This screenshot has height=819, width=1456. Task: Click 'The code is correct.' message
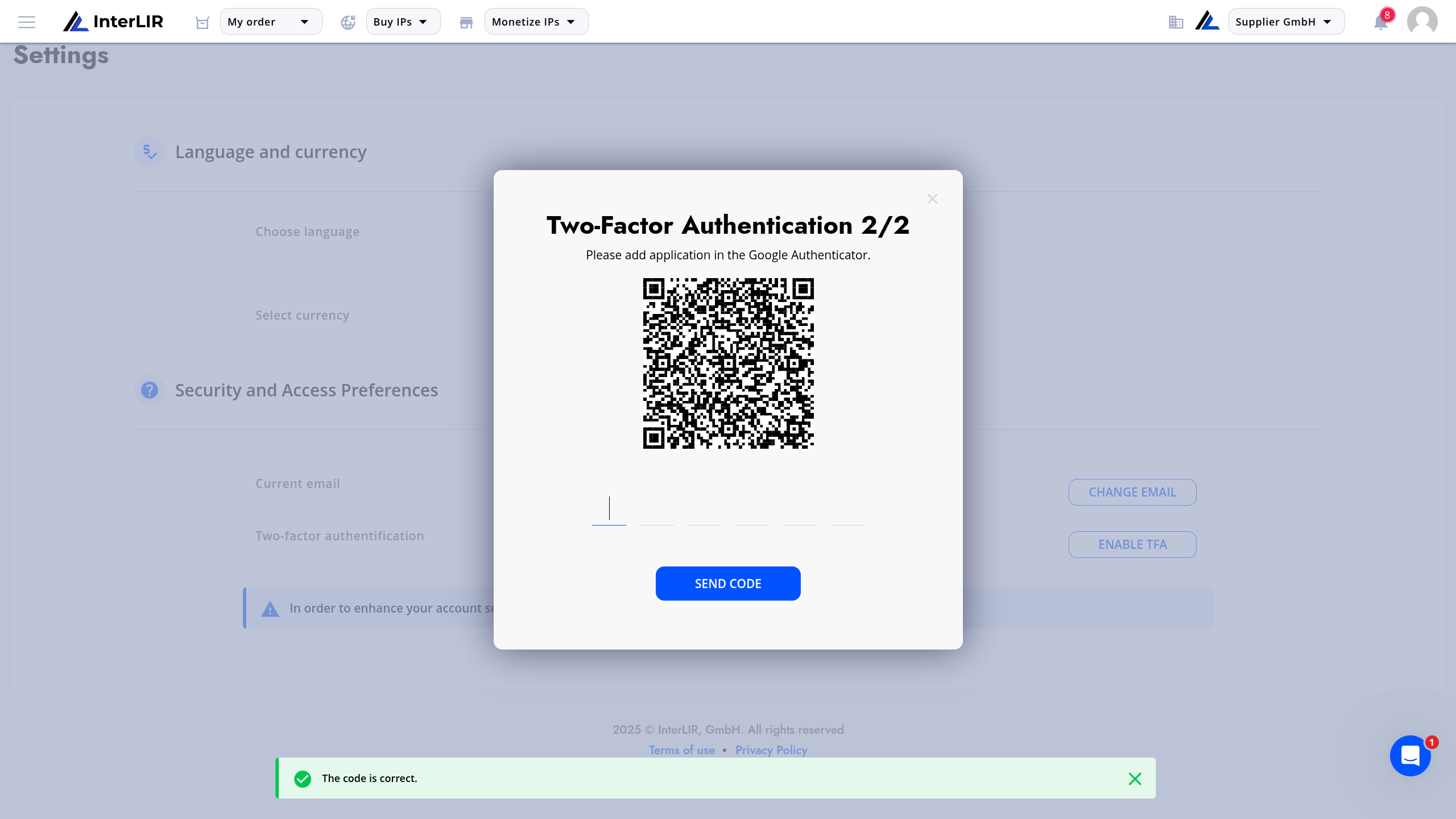[x=369, y=778]
